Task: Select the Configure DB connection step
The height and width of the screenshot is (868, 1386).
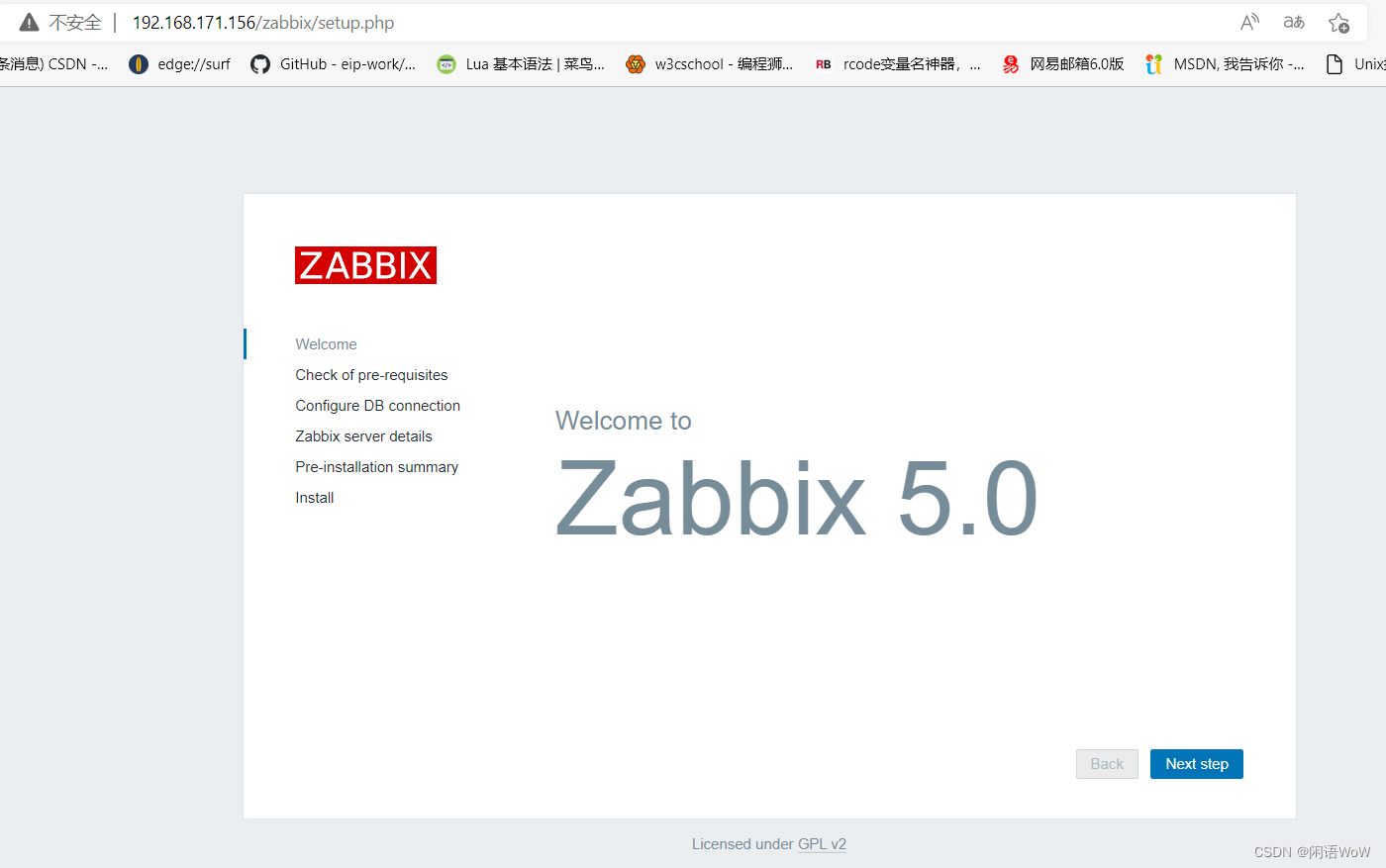Action: tap(377, 405)
